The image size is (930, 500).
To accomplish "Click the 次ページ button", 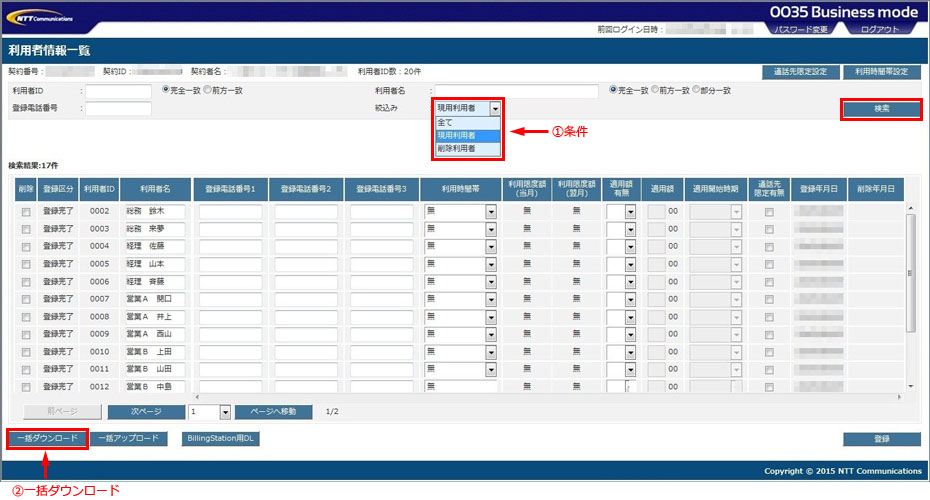I will point(146,411).
